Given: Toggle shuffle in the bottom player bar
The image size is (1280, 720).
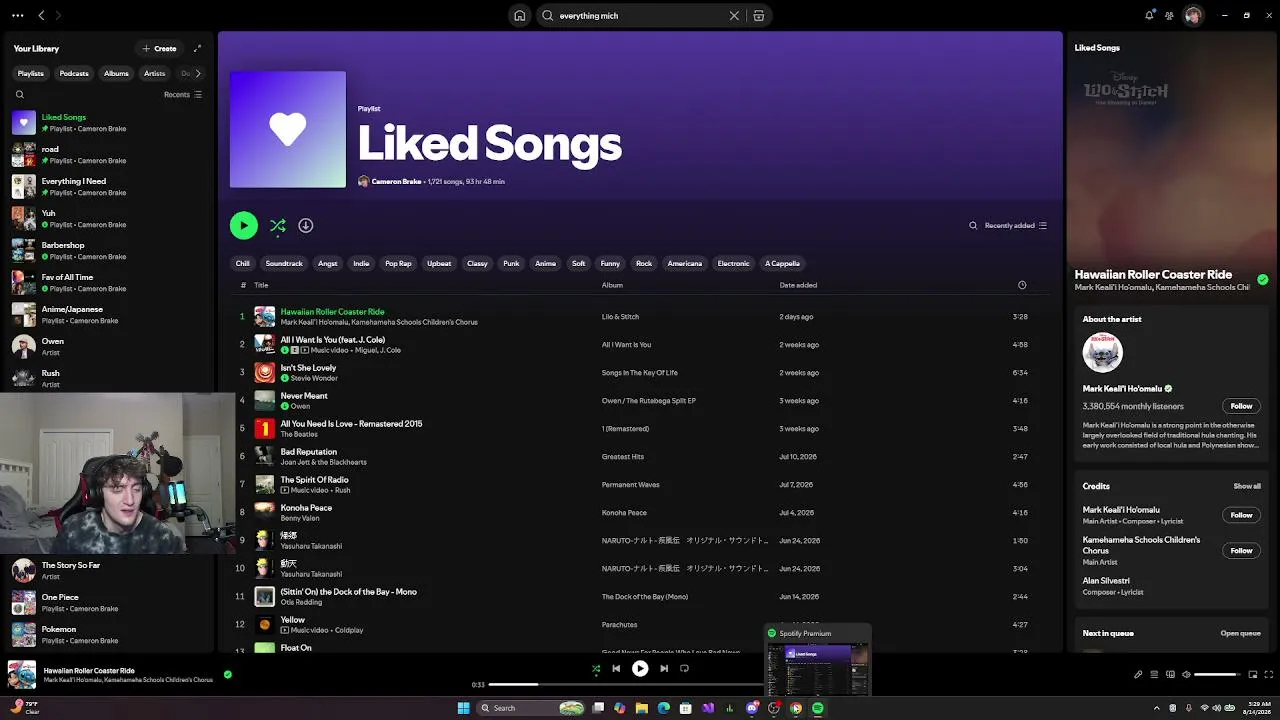Looking at the screenshot, I should click(596, 669).
